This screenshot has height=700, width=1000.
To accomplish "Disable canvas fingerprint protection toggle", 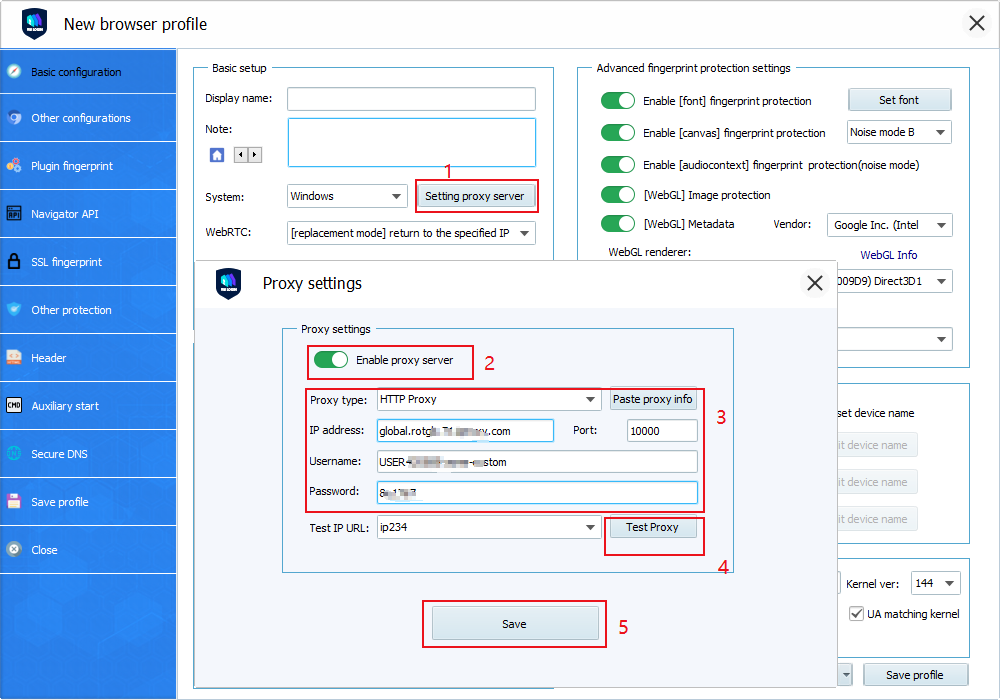I will point(617,133).
